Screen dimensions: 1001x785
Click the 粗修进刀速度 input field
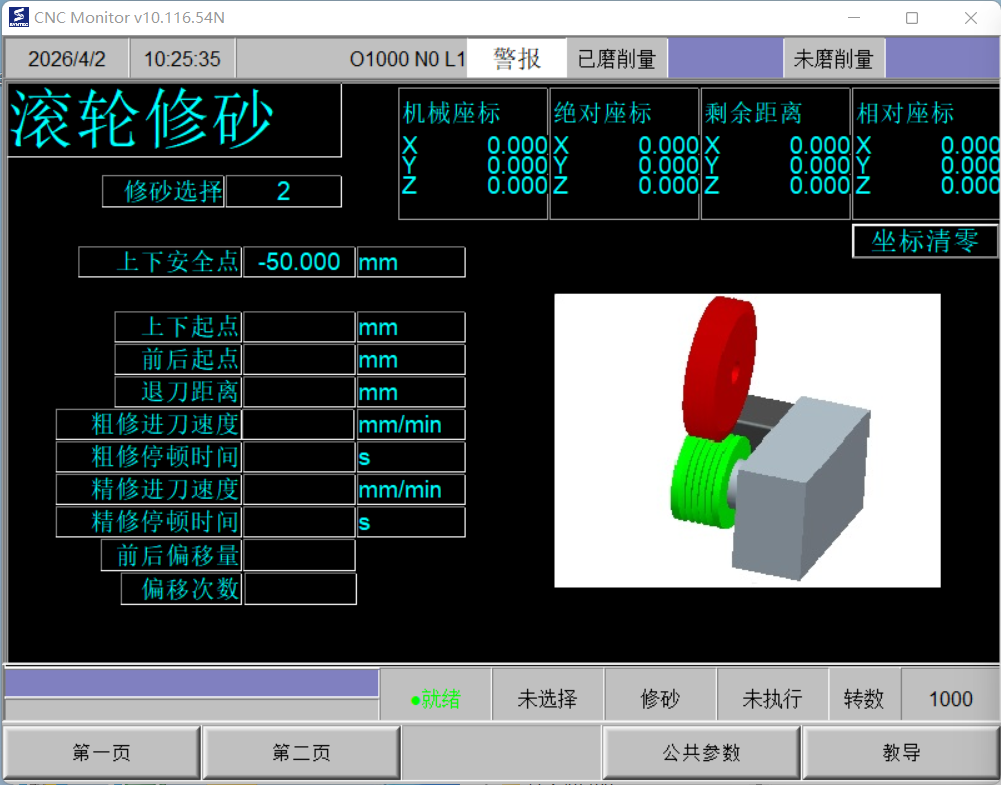coord(299,424)
